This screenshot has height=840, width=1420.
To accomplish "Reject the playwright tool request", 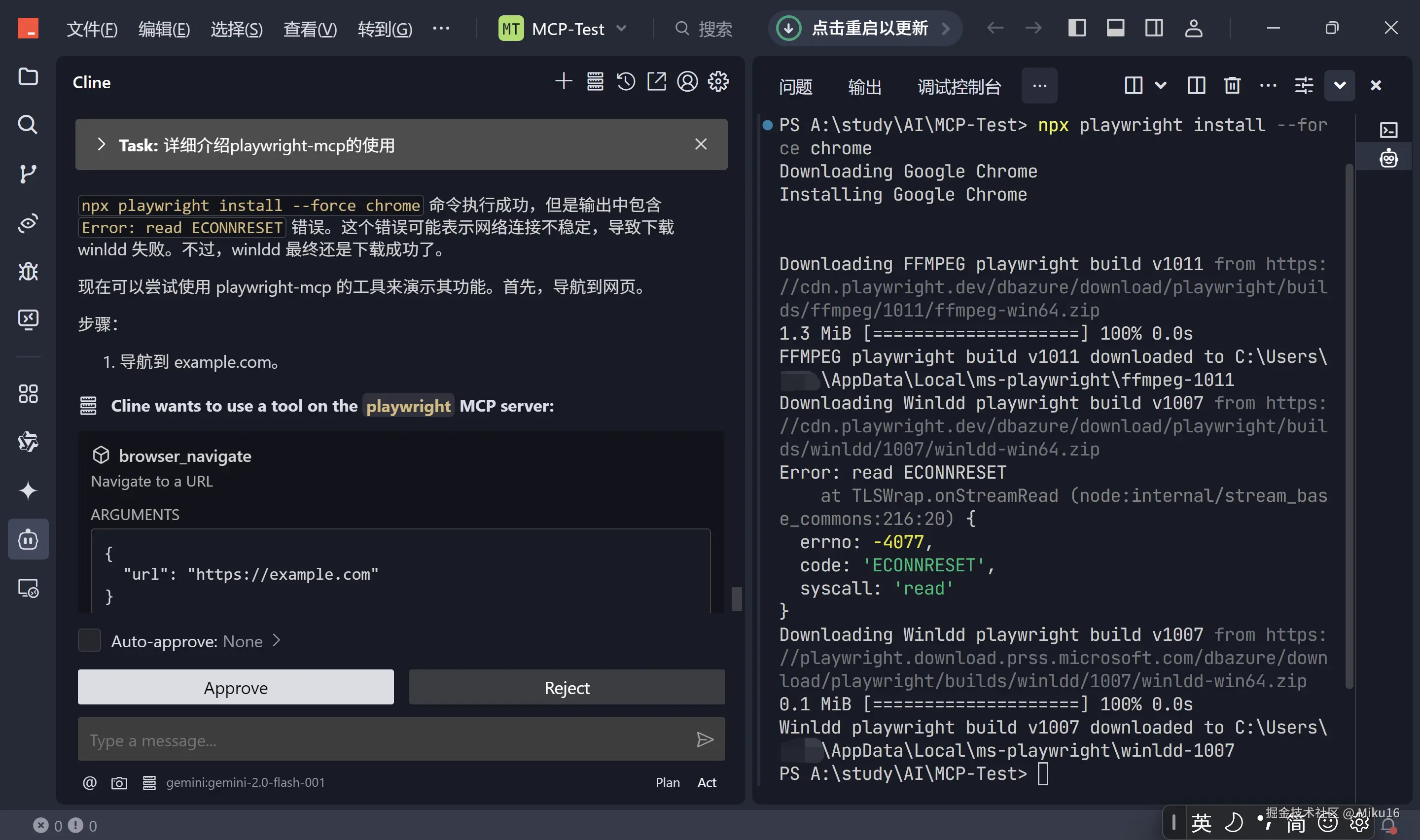I will (567, 688).
